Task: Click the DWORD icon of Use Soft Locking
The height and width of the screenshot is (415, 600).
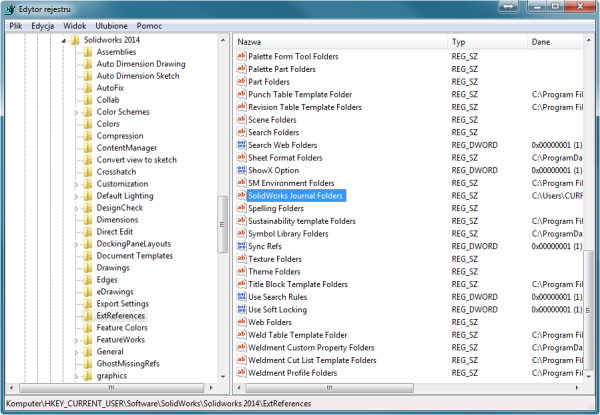Action: (x=241, y=309)
